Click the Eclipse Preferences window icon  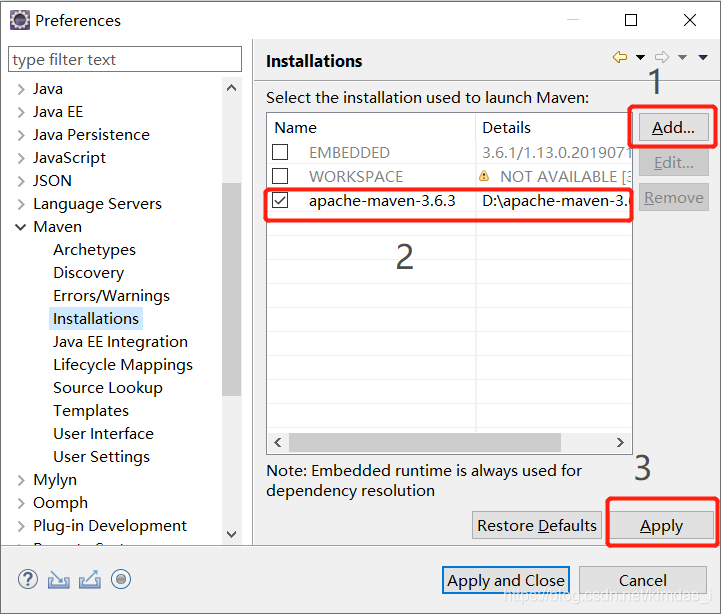click(x=20, y=20)
